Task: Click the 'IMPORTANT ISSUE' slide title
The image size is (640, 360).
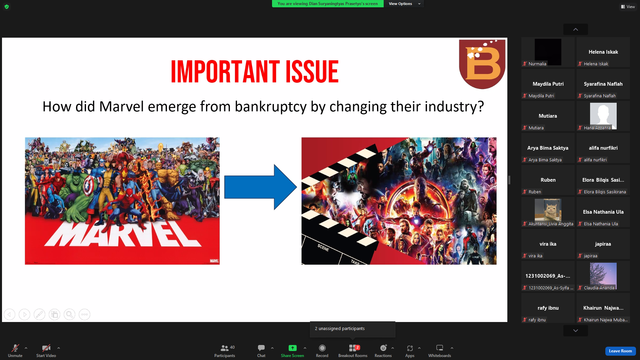Action: point(255,72)
